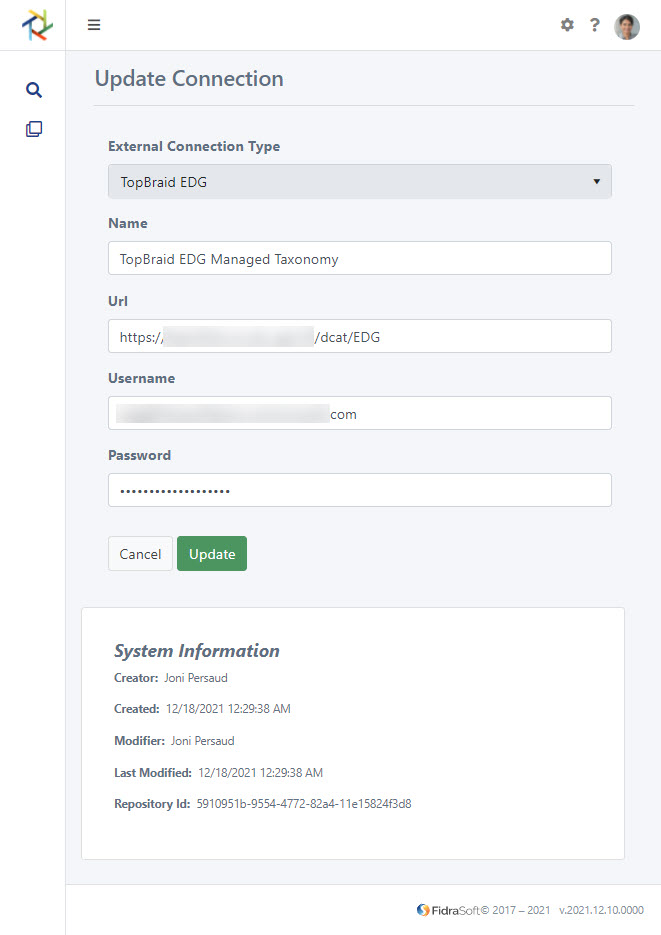The height and width of the screenshot is (935, 661).
Task: Click the Password field
Action: point(359,490)
